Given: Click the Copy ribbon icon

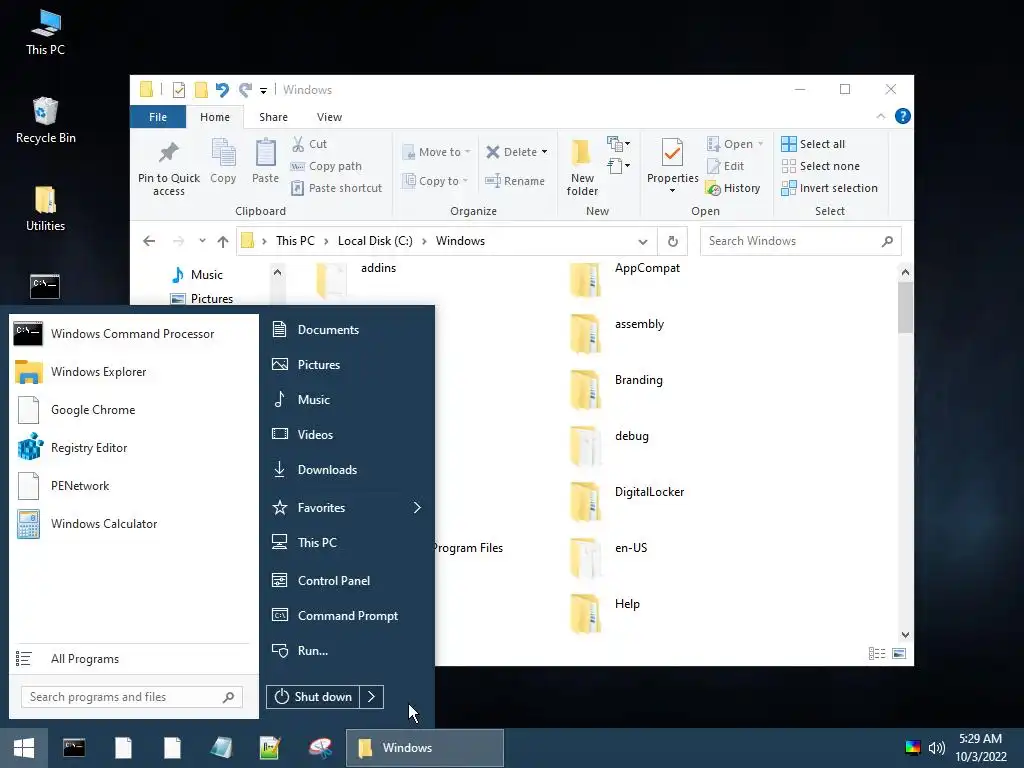Looking at the screenshot, I should (x=223, y=161).
